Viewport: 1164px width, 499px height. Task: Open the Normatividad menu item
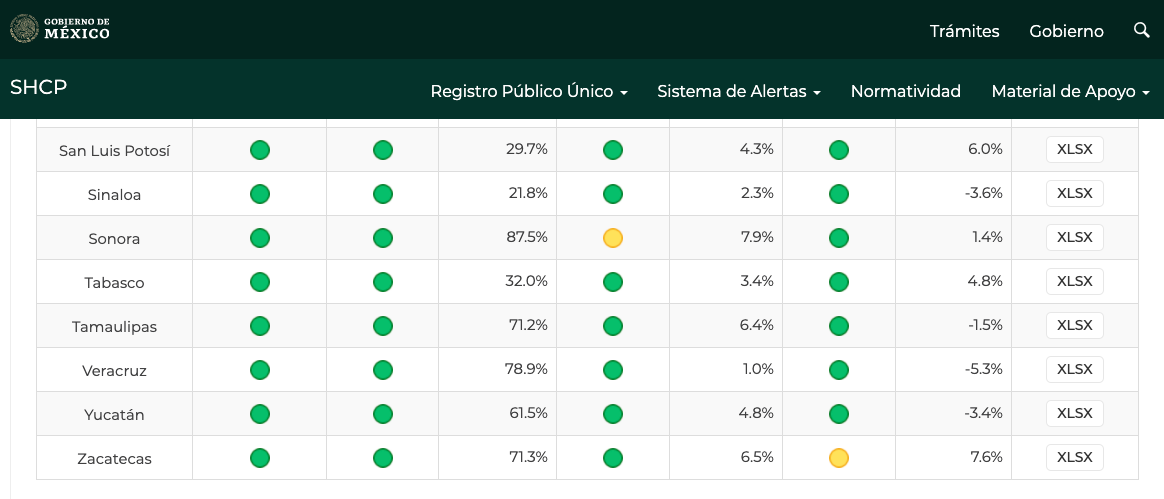[905, 91]
